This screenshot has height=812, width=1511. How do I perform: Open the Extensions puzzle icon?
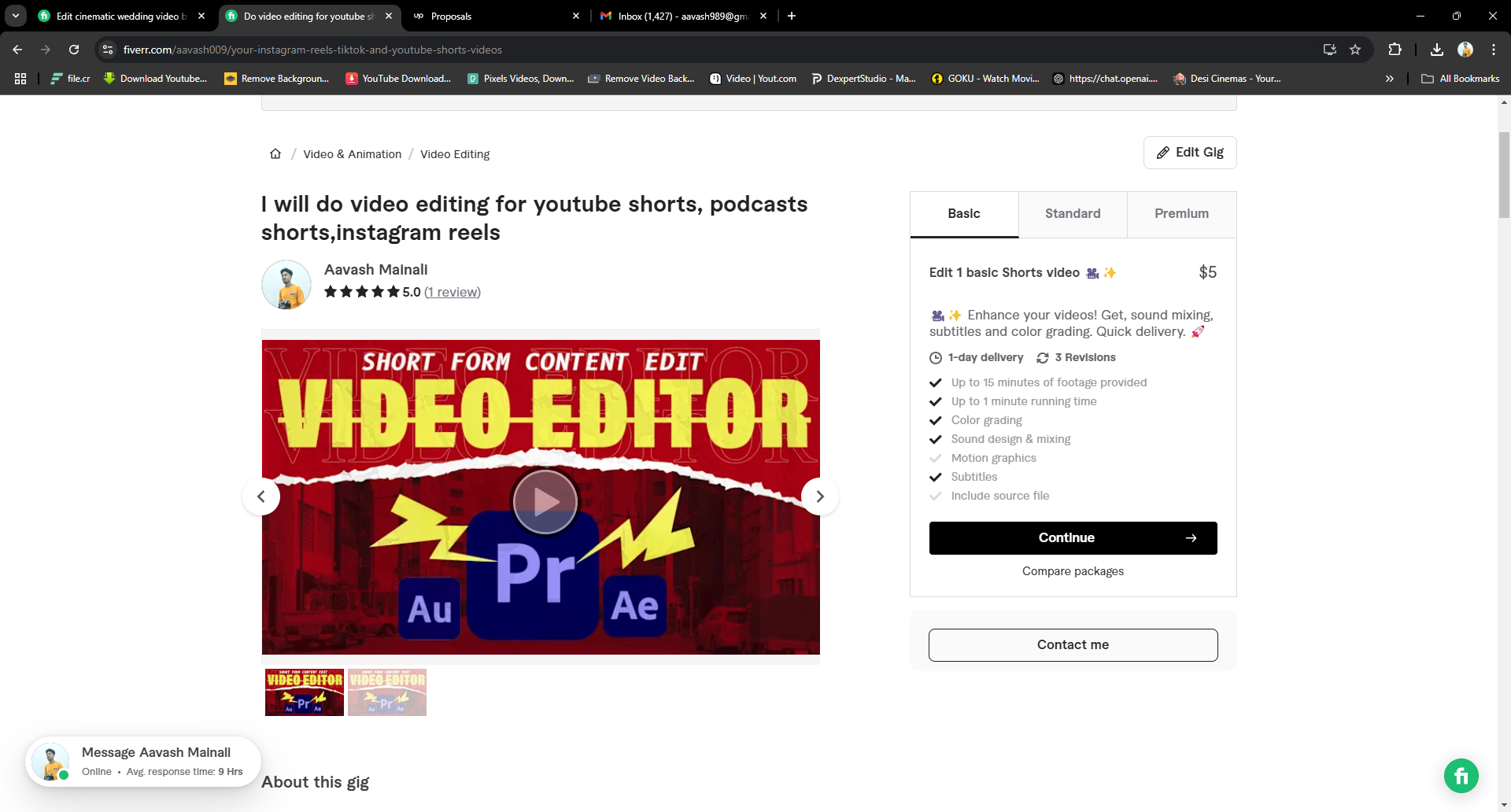1395,50
